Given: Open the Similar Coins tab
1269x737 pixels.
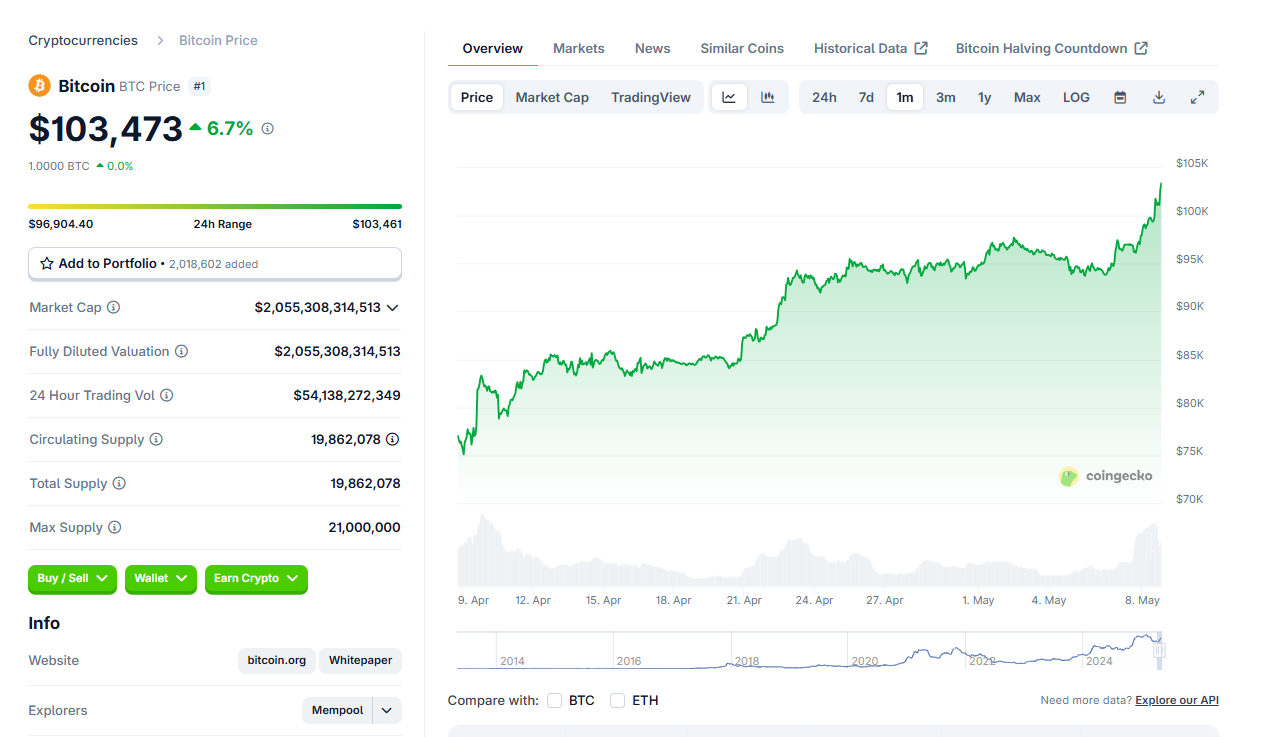Looking at the screenshot, I should (x=742, y=48).
